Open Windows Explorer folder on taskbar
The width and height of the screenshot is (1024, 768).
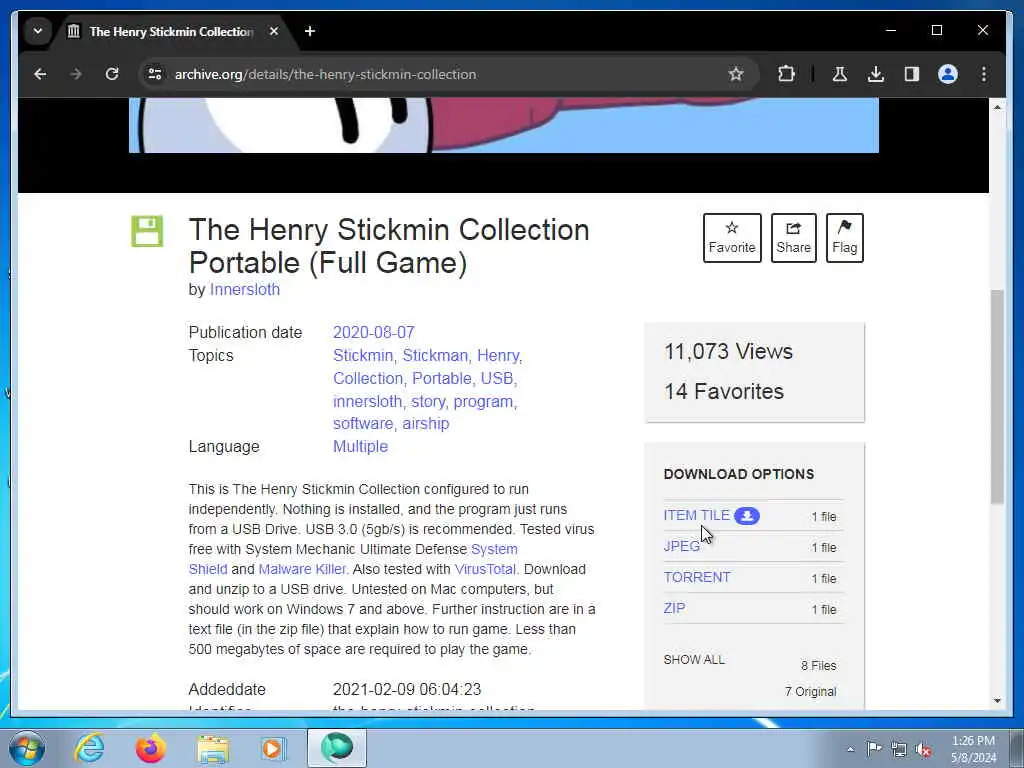(213, 750)
